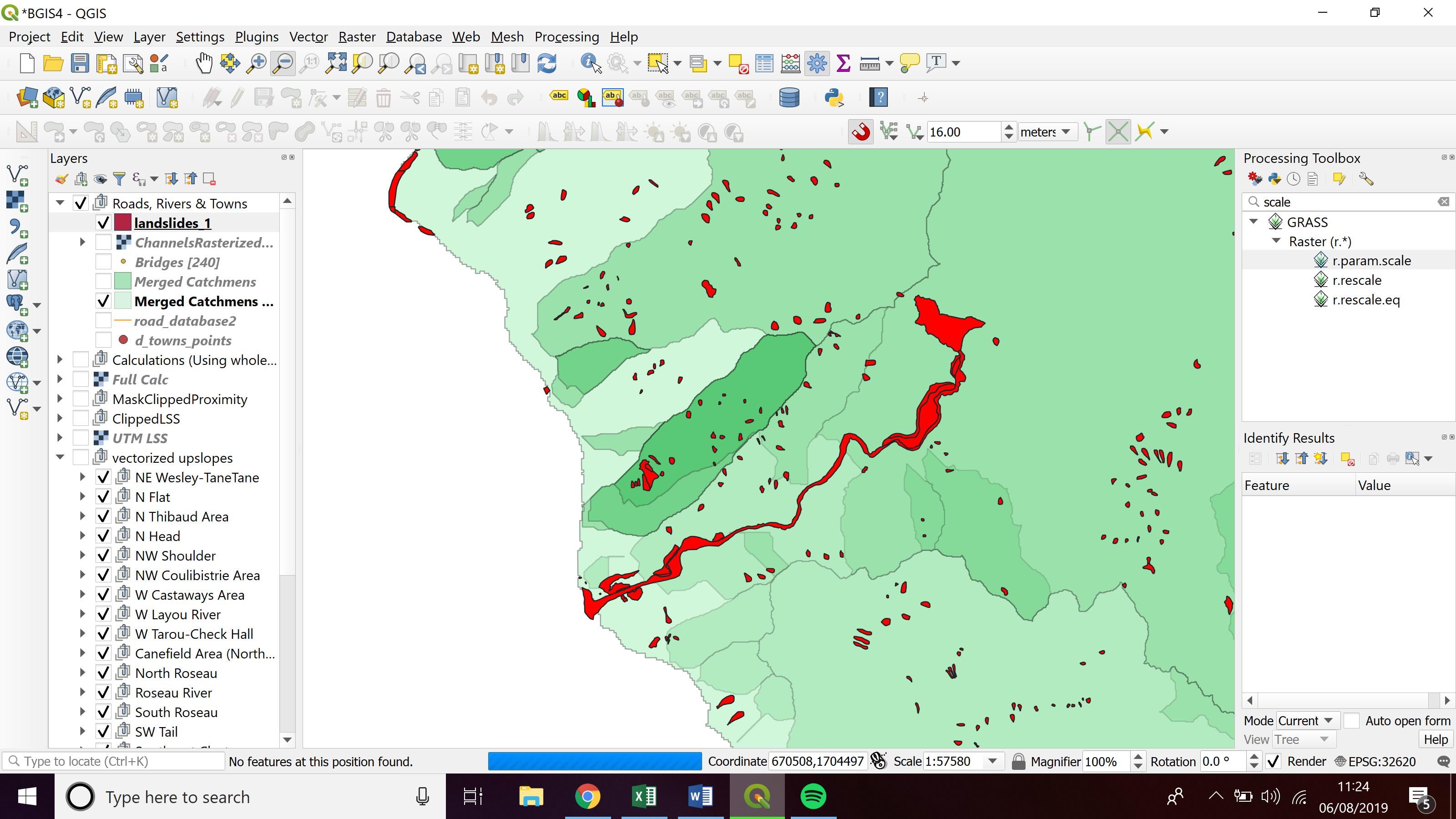Expand the ClippedLSS group

pos(60,418)
